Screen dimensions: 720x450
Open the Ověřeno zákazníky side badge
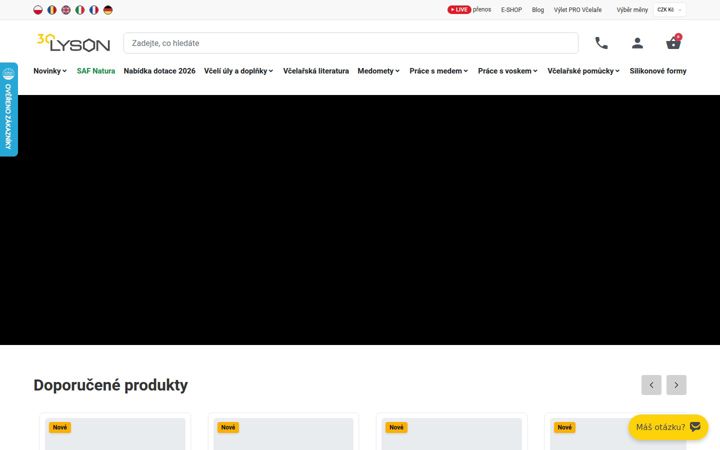(9, 109)
